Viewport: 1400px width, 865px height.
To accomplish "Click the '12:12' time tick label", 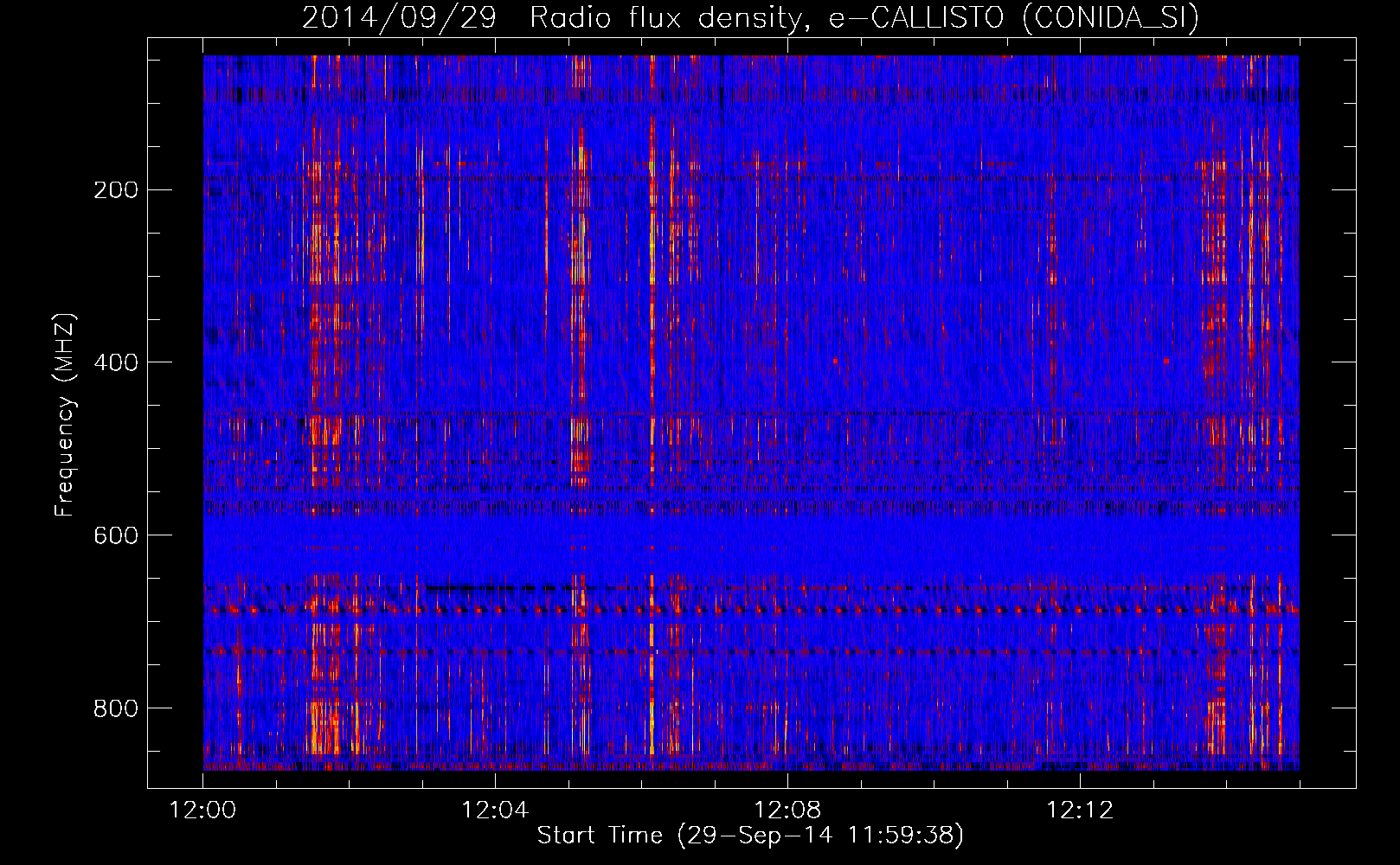I will (1080, 811).
